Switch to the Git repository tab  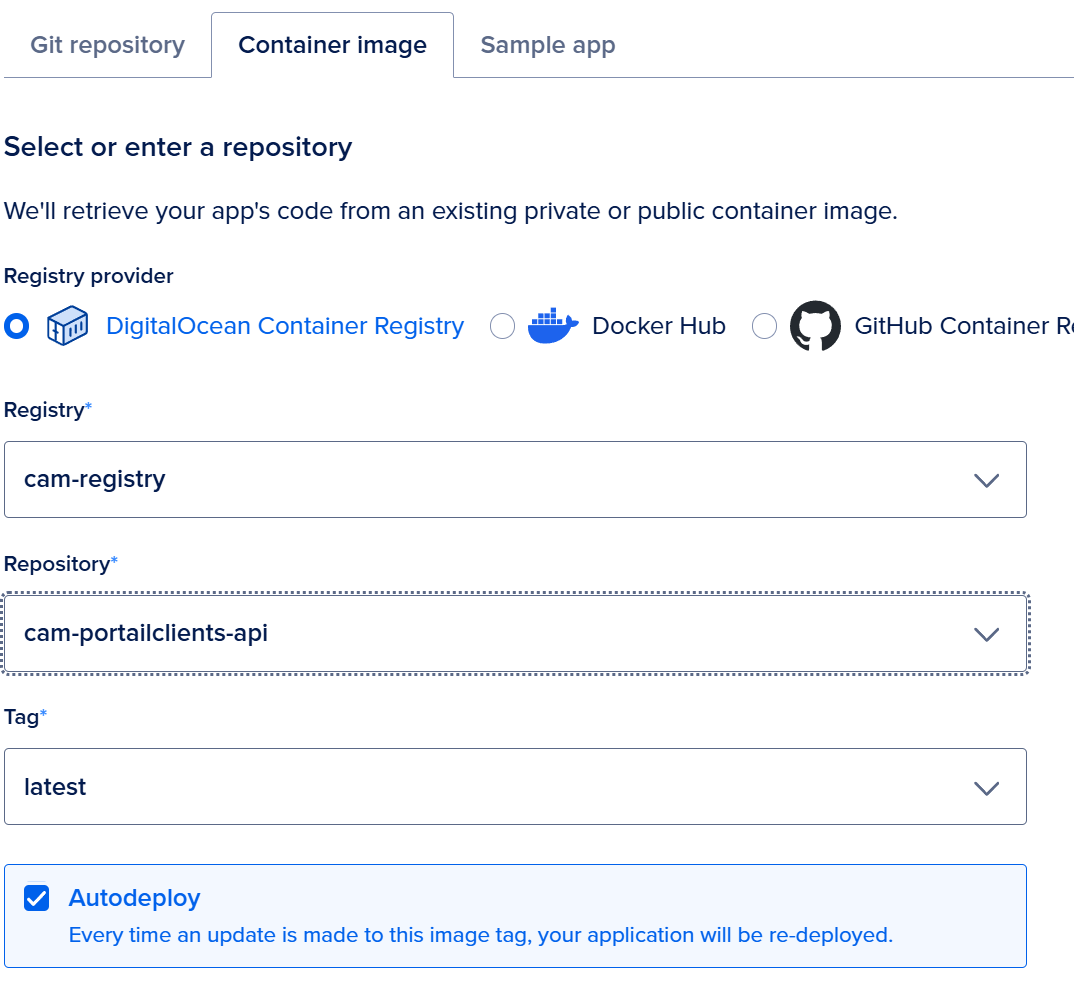(x=107, y=45)
